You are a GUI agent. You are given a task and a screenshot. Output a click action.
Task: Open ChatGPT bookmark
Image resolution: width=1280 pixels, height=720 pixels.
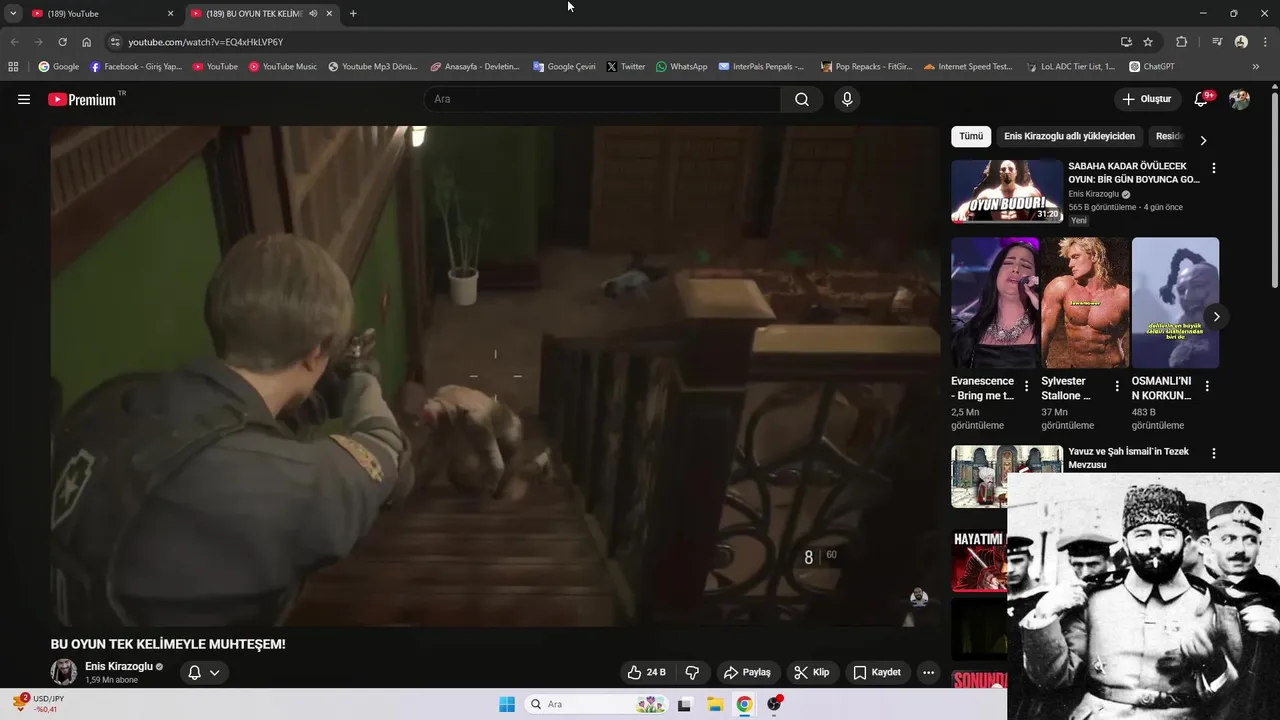[x=1151, y=66]
